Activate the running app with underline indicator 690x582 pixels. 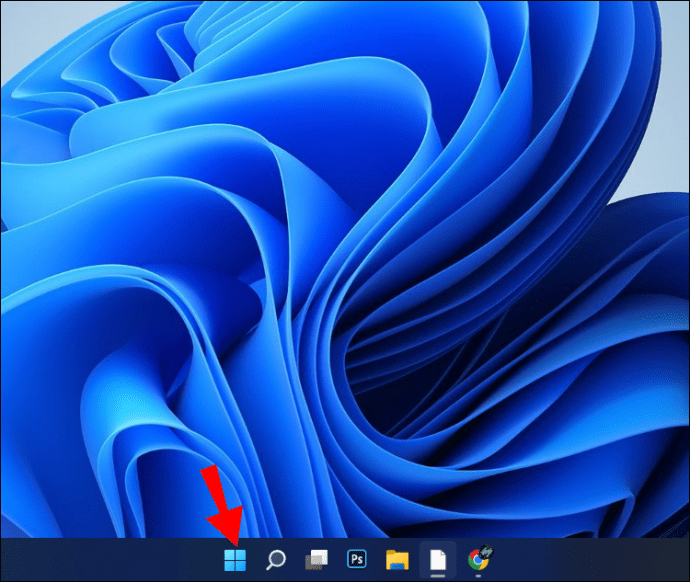[x=438, y=559]
